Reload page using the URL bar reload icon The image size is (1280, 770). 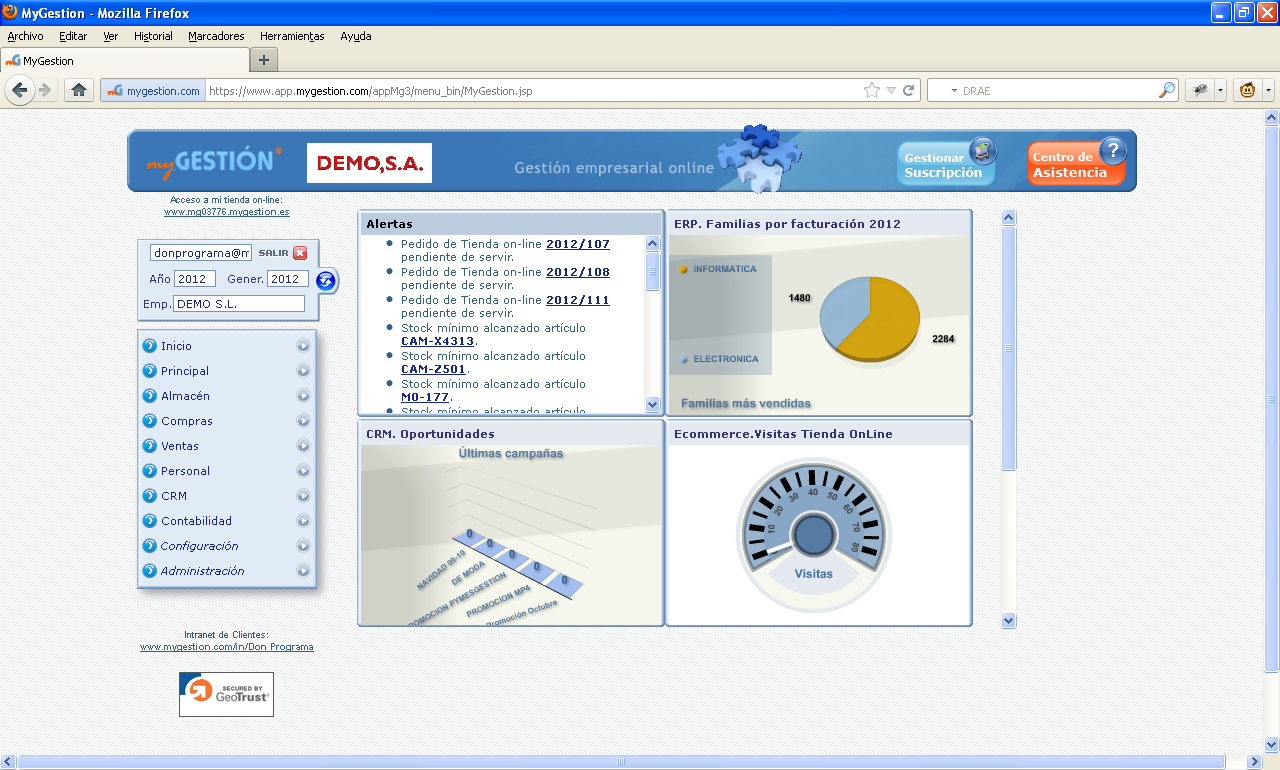[909, 90]
